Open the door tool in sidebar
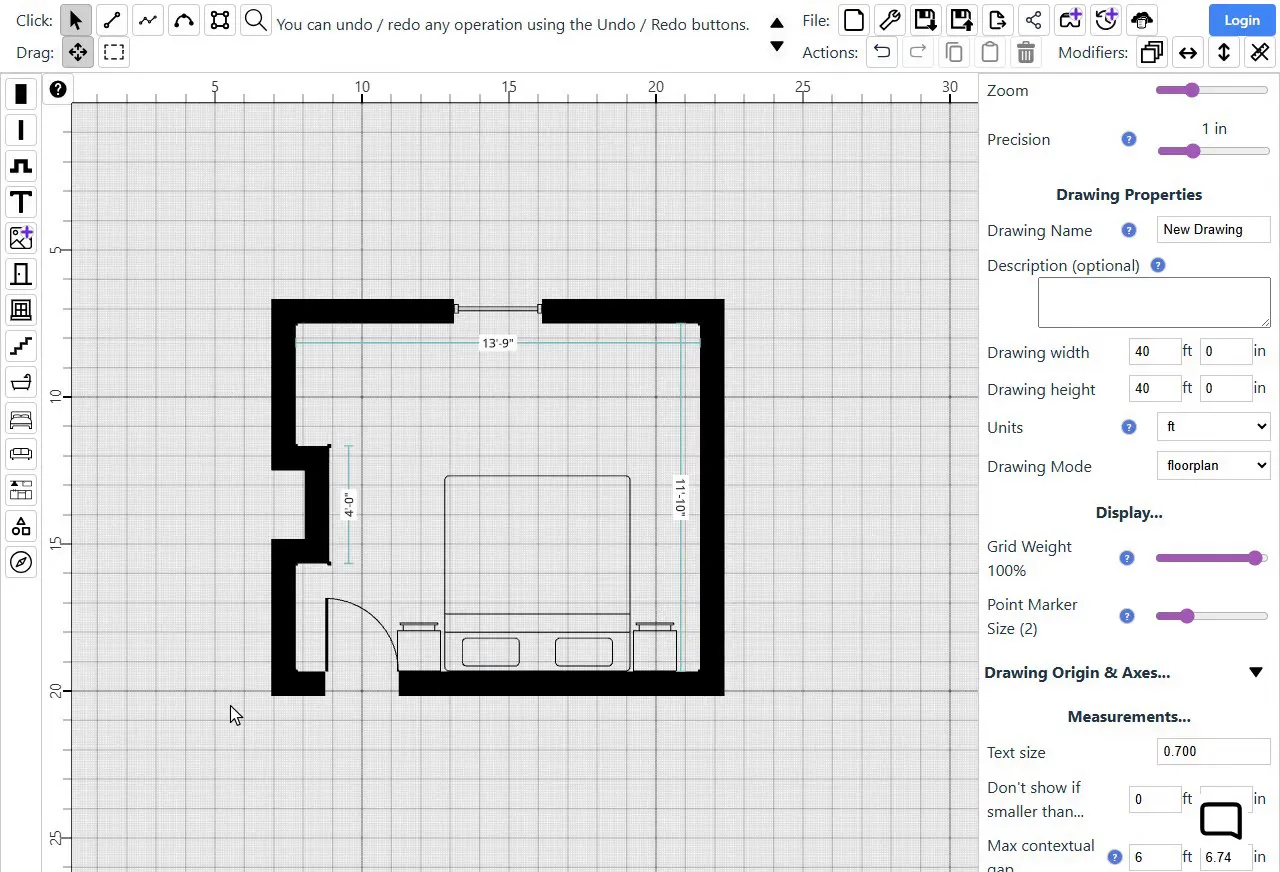The width and height of the screenshot is (1280, 872). pyautogui.click(x=21, y=274)
